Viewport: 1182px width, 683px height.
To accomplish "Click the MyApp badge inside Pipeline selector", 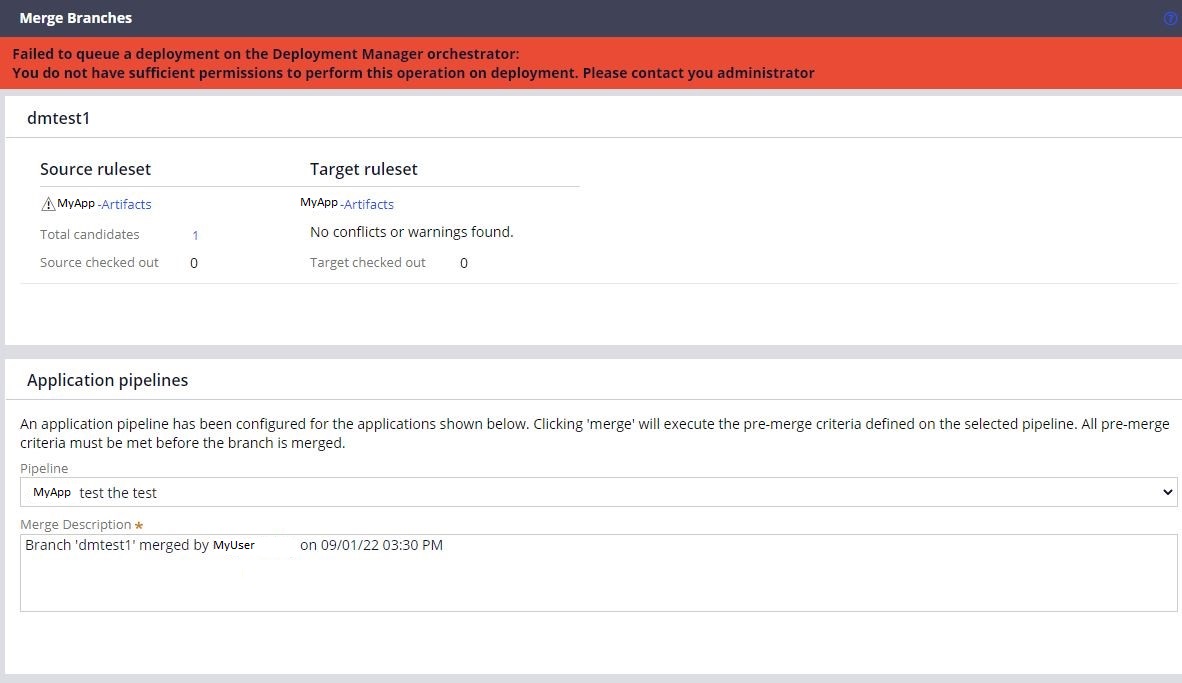I will click(x=52, y=492).
